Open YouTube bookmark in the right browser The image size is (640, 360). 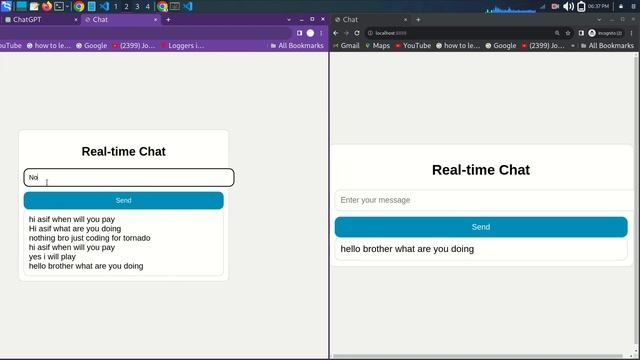[x=413, y=45]
